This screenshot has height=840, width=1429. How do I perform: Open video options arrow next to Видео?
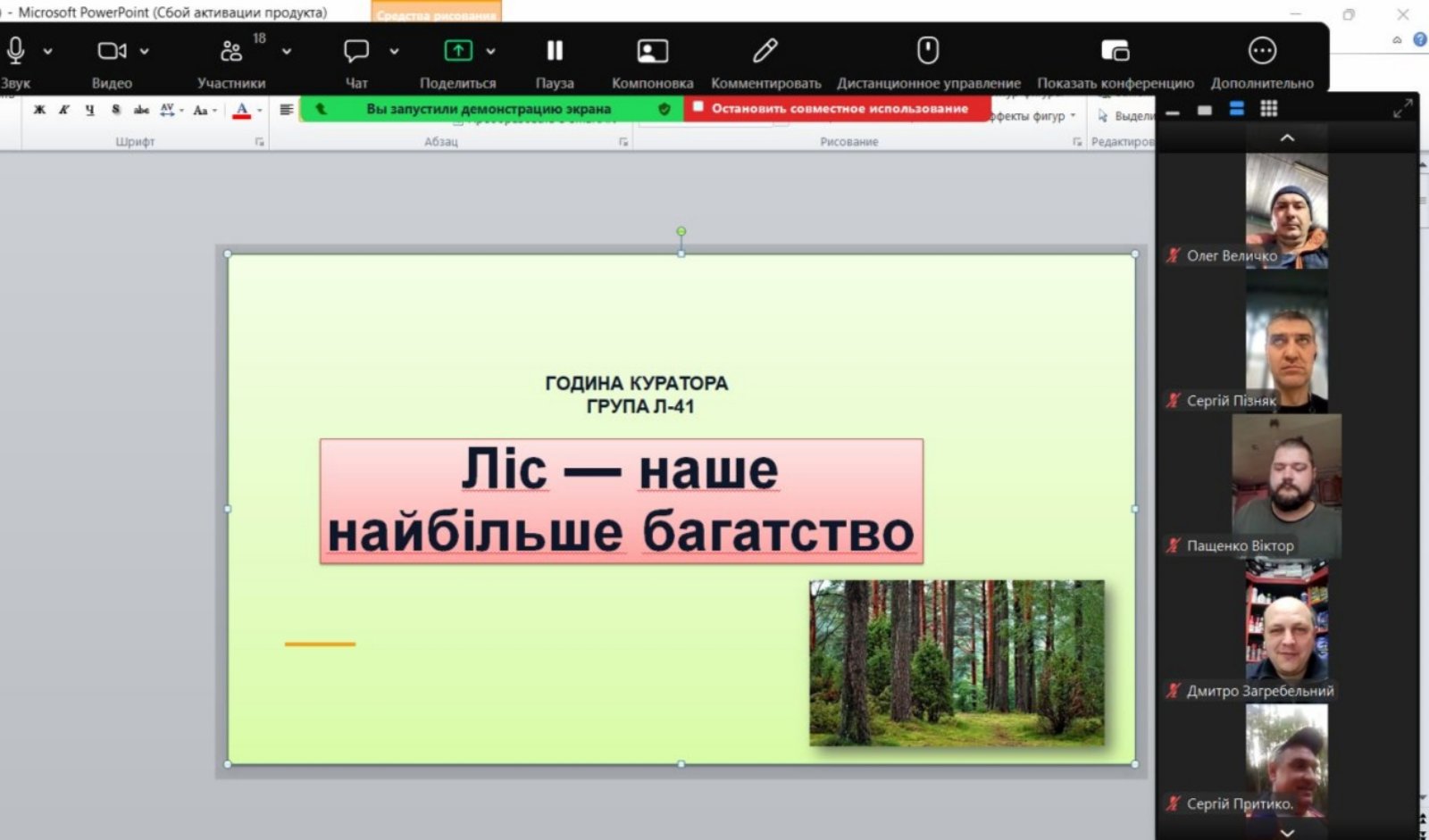click(x=145, y=52)
